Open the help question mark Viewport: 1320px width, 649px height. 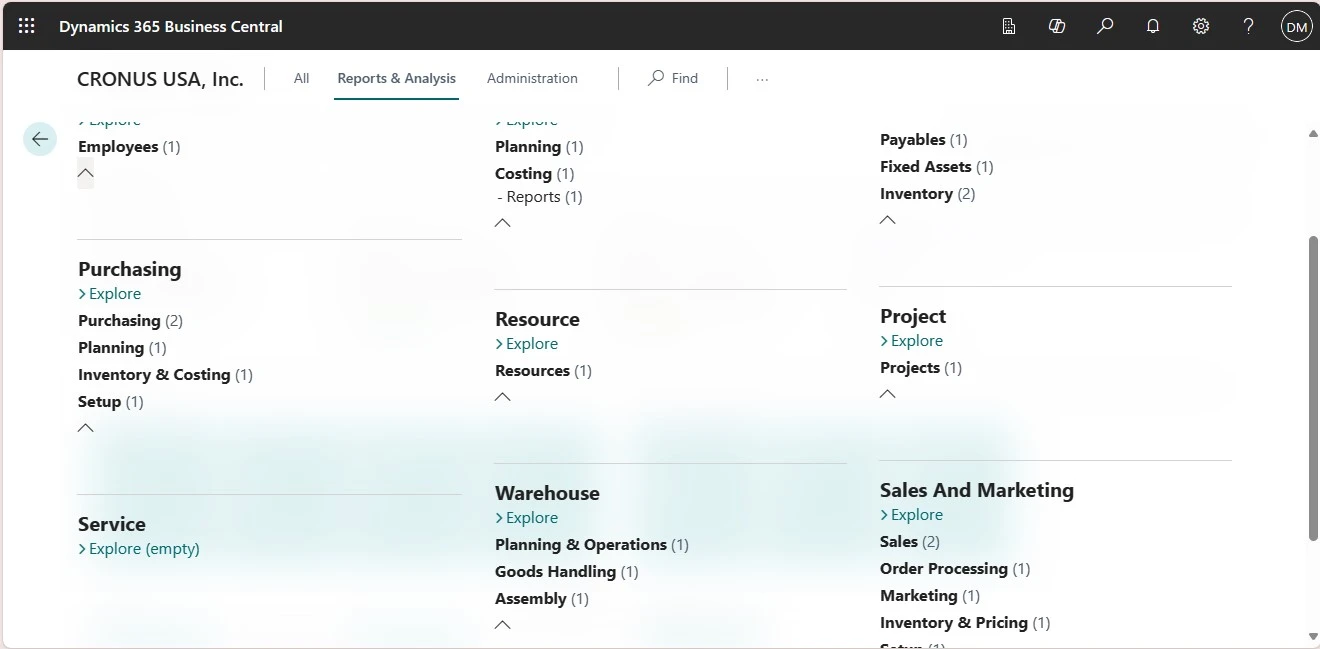(1249, 27)
